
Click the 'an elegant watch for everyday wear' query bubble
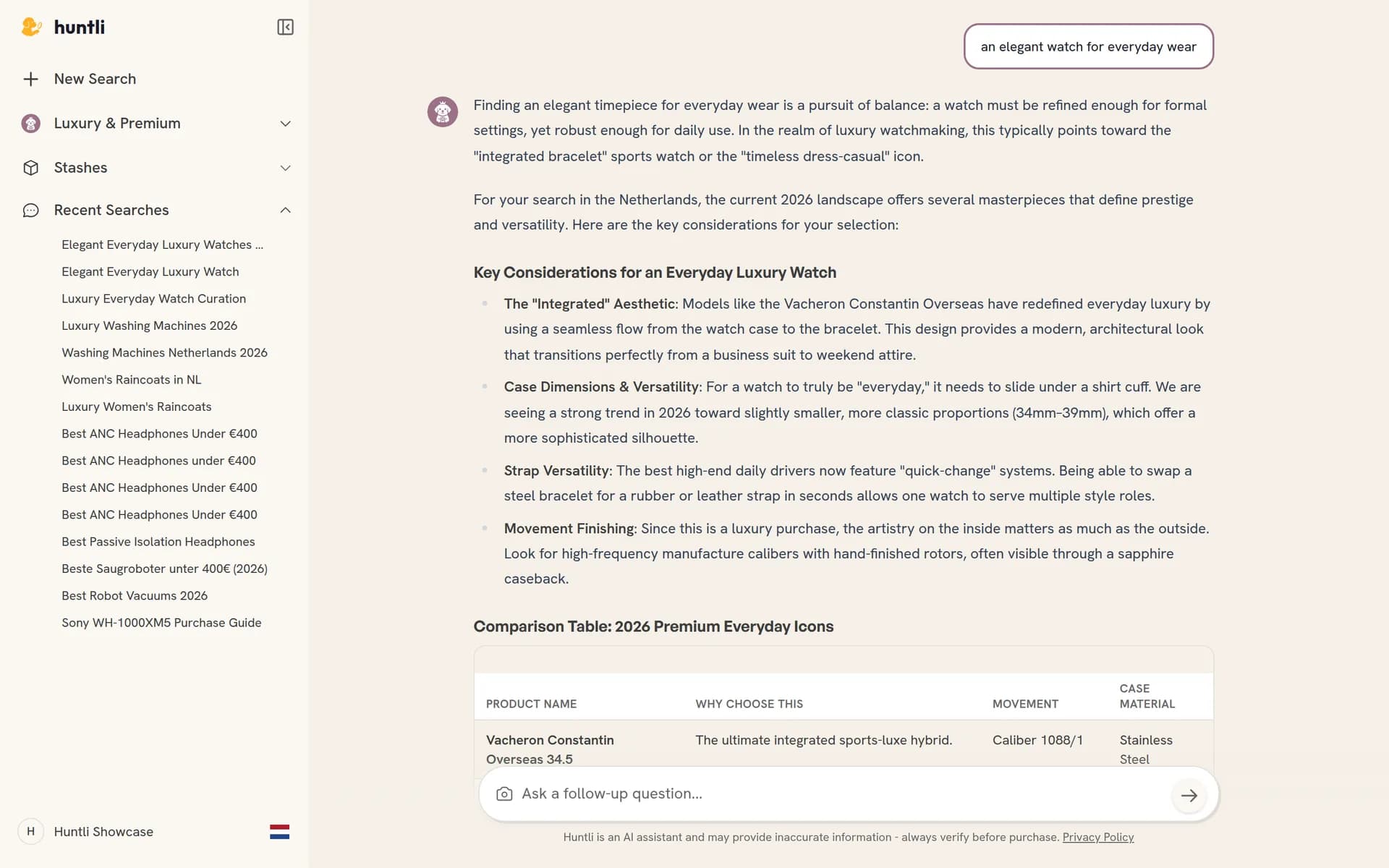(1088, 47)
